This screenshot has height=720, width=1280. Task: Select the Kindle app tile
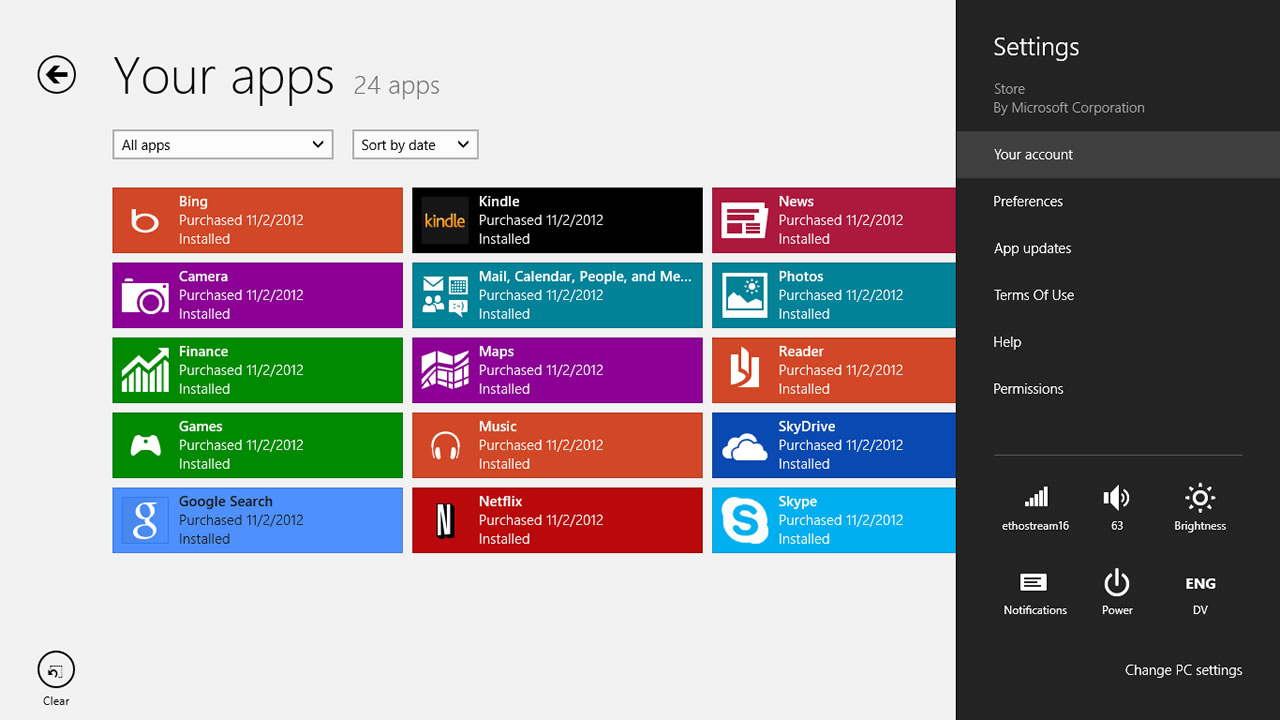coord(557,220)
